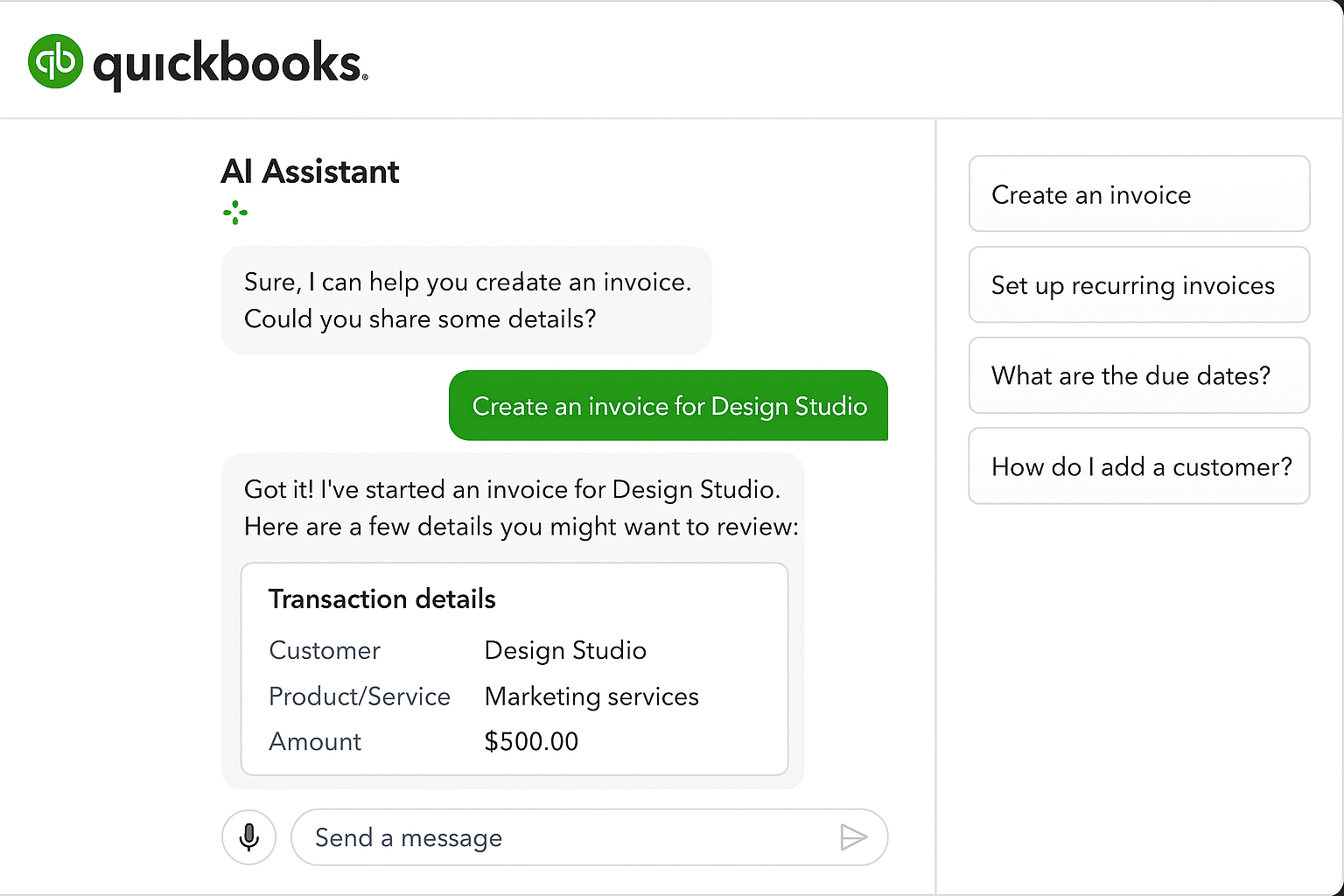Click the Transaction details card
The width and height of the screenshot is (1344, 896).
click(x=514, y=669)
